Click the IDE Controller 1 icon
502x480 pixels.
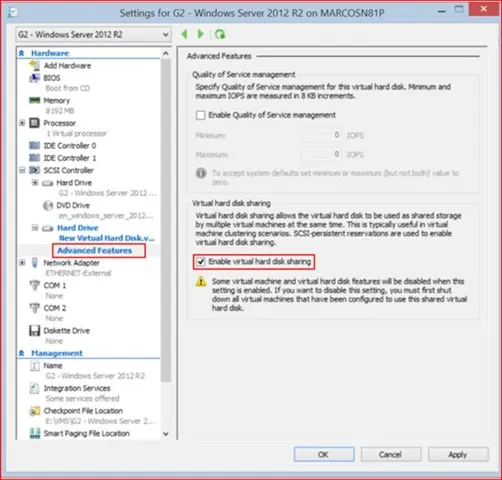pyautogui.click(x=34, y=158)
